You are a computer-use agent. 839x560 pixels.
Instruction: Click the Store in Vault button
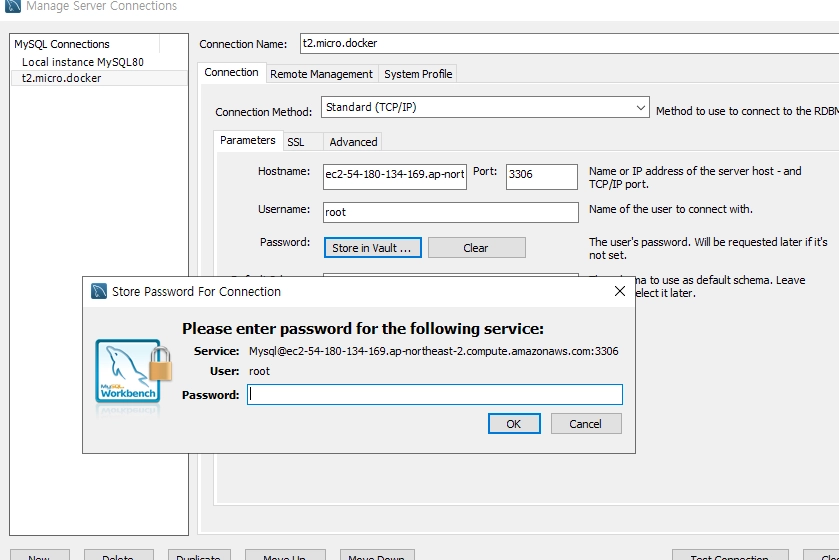click(372, 248)
